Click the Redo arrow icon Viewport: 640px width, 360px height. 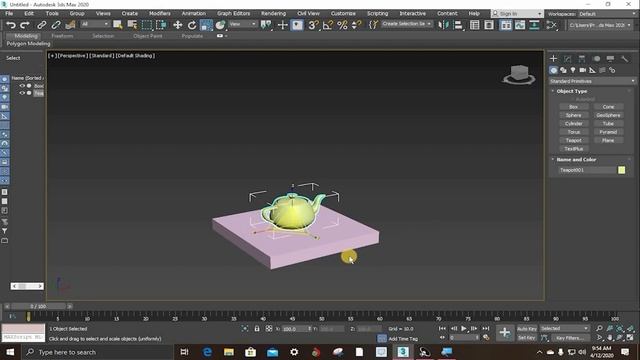point(25,25)
